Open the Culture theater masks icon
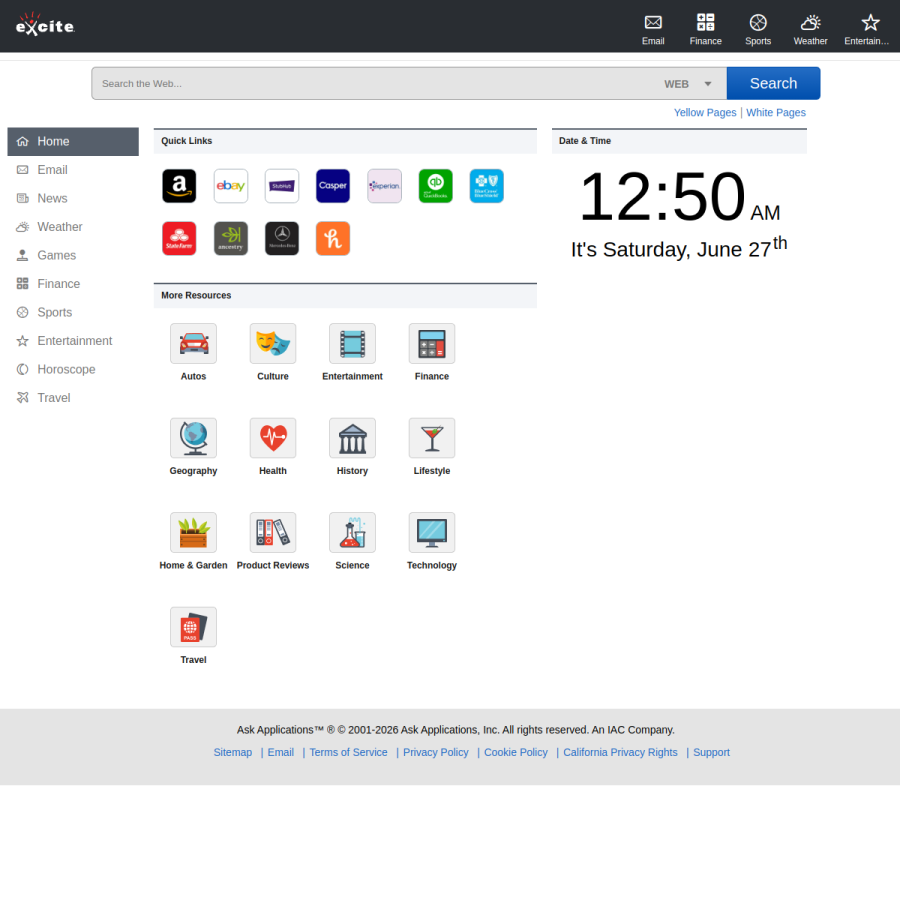This screenshot has height=900, width=900. (273, 343)
